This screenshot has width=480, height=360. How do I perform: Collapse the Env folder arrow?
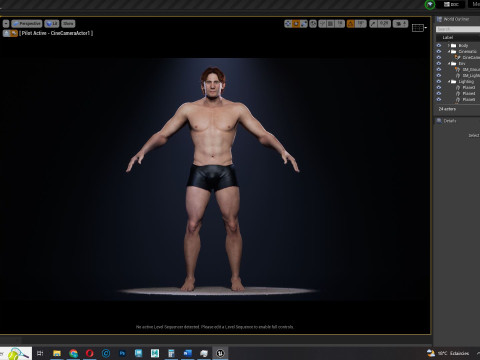coord(449,63)
